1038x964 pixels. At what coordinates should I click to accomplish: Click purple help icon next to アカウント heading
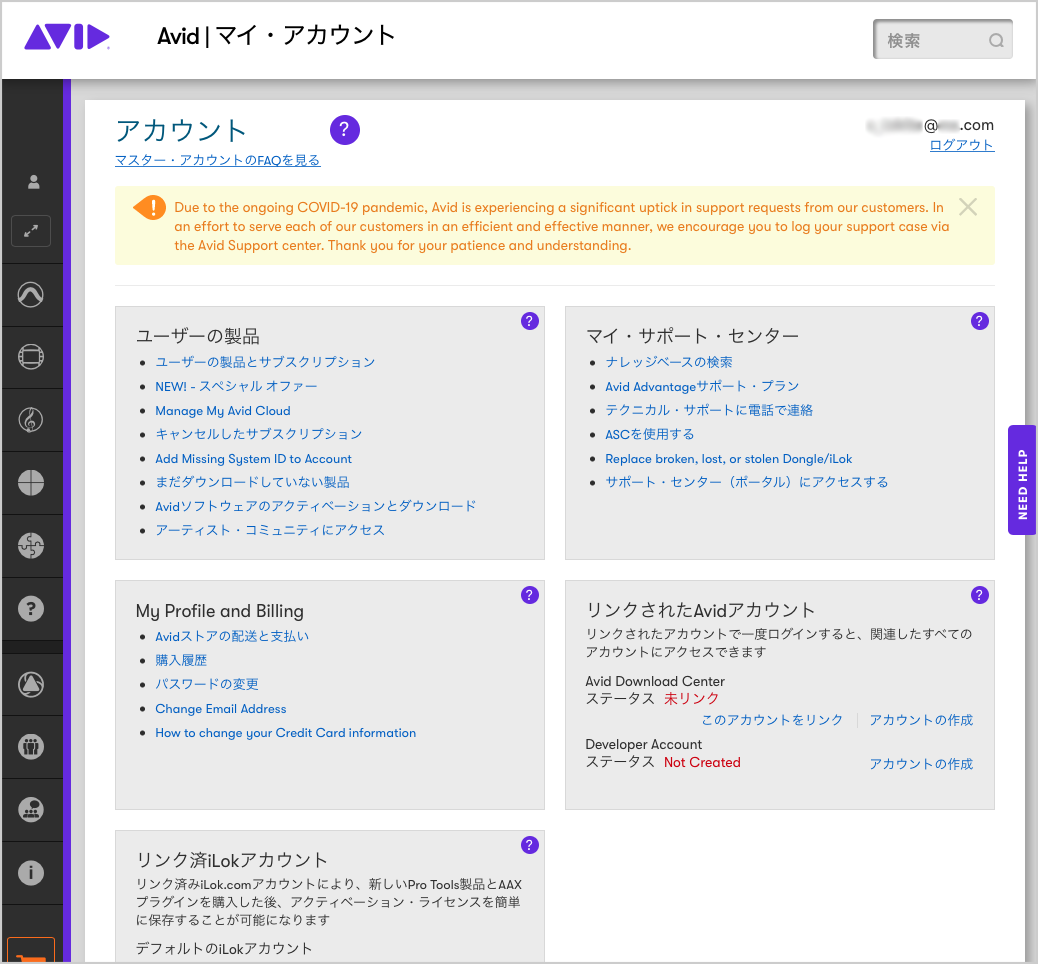coord(345,130)
